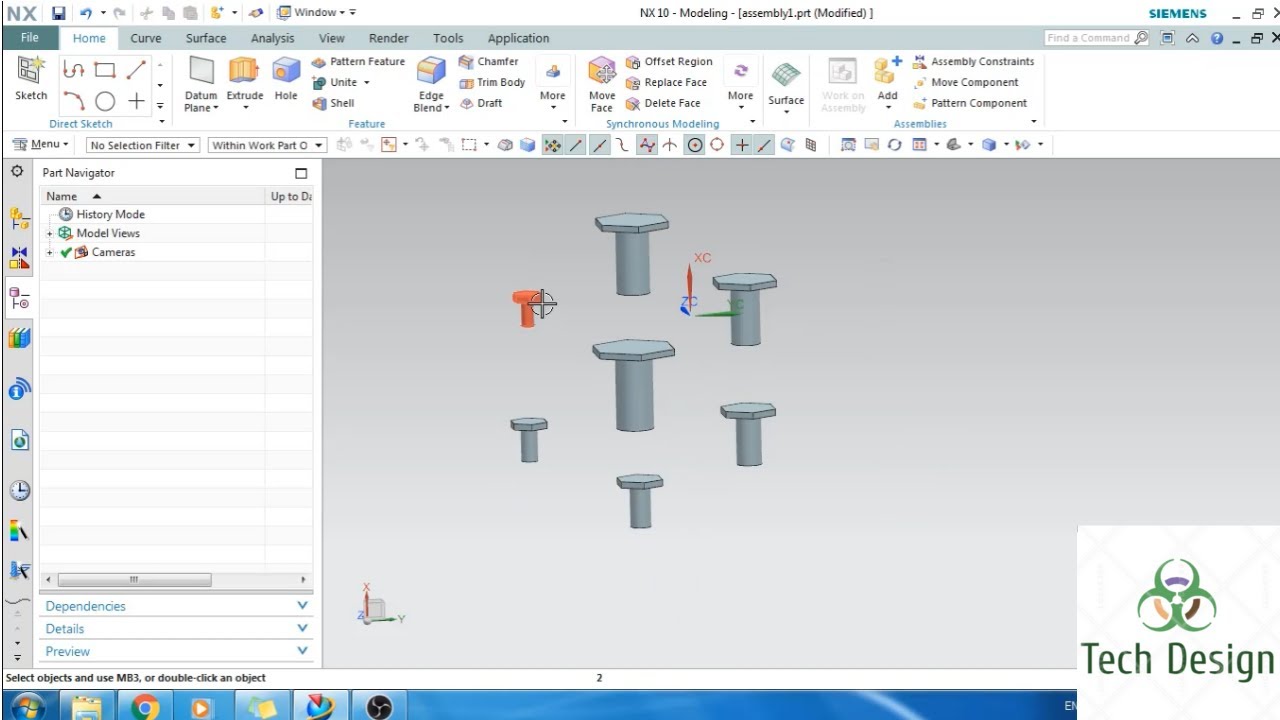Expand the Cameras tree node
The width and height of the screenshot is (1280, 720).
coord(50,252)
